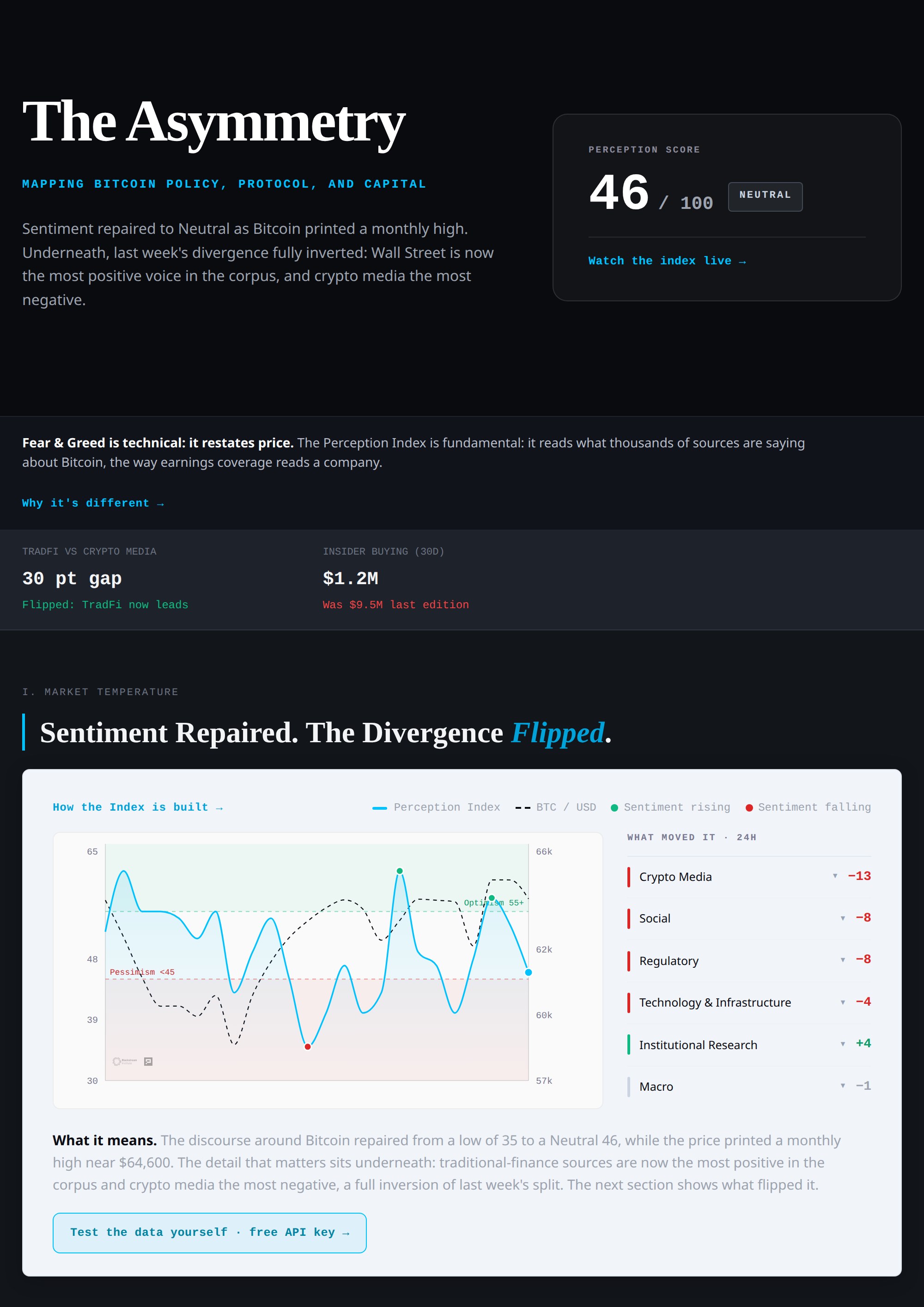
Task: Click the Perception Index legend line marker
Action: pyautogui.click(x=379, y=808)
